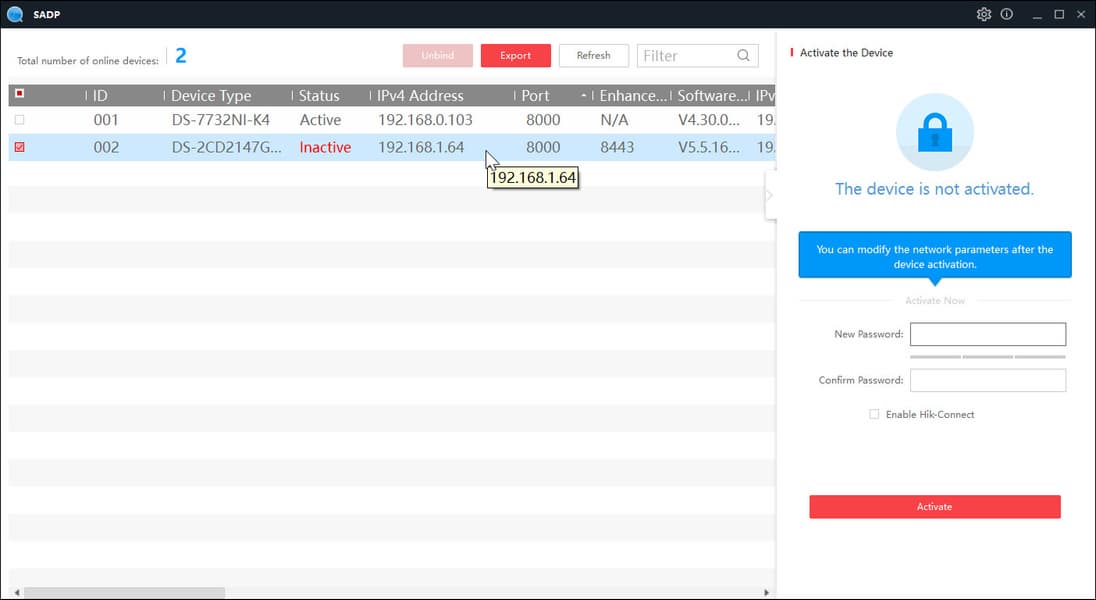Click the SADP app logo icon

15,14
